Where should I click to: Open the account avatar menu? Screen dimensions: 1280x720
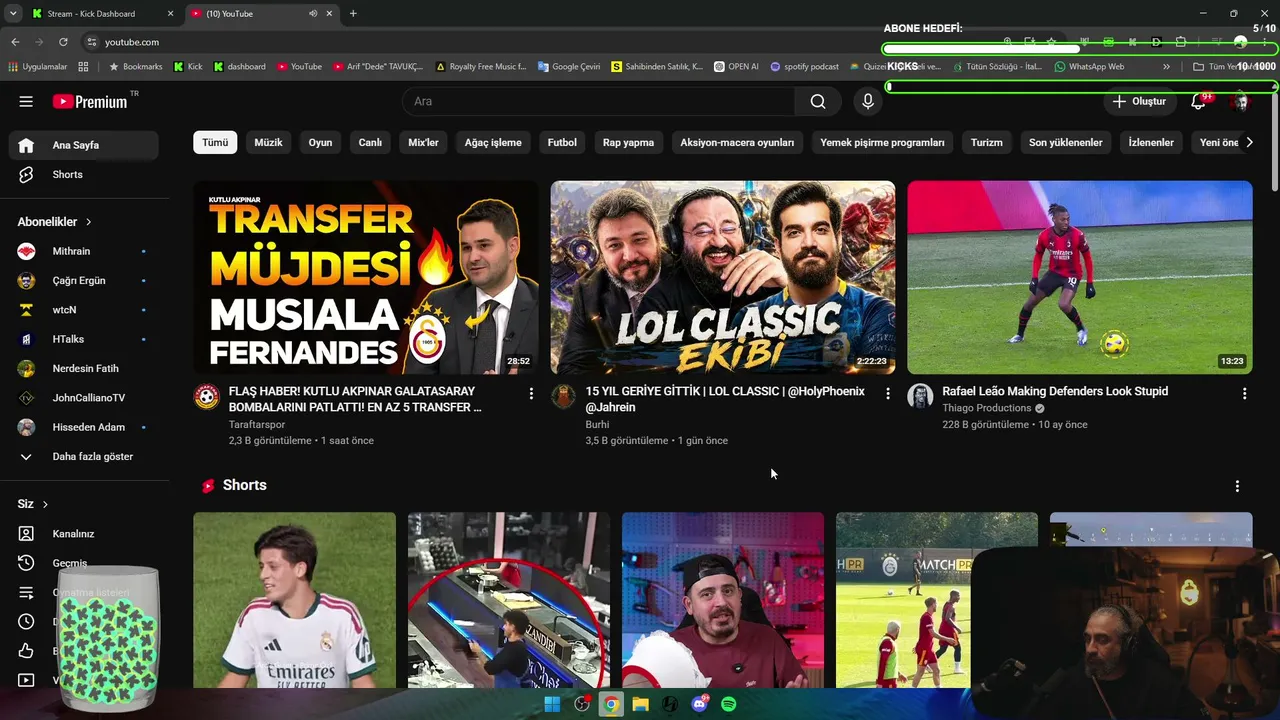coord(1241,101)
